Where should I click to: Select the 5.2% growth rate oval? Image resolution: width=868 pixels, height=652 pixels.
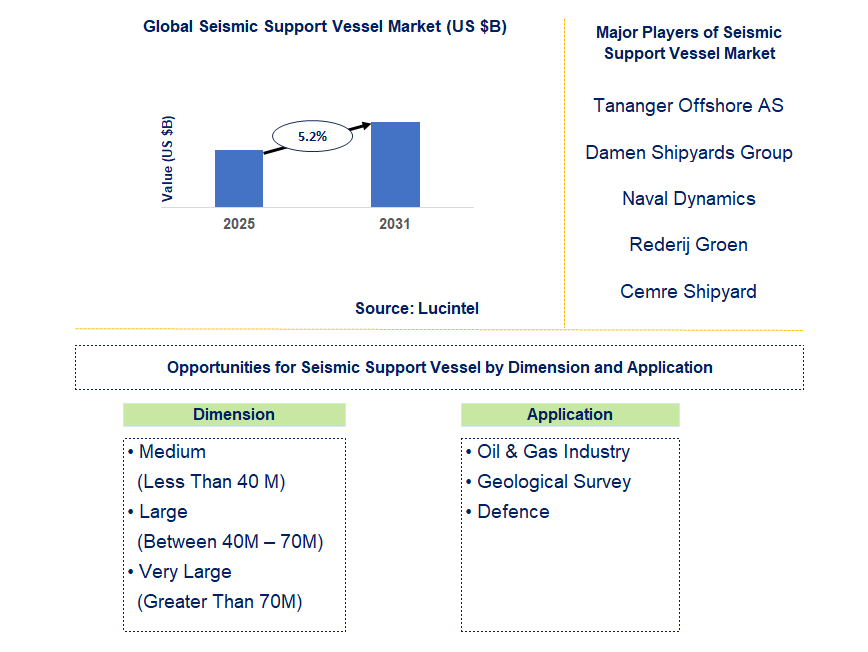click(x=311, y=136)
